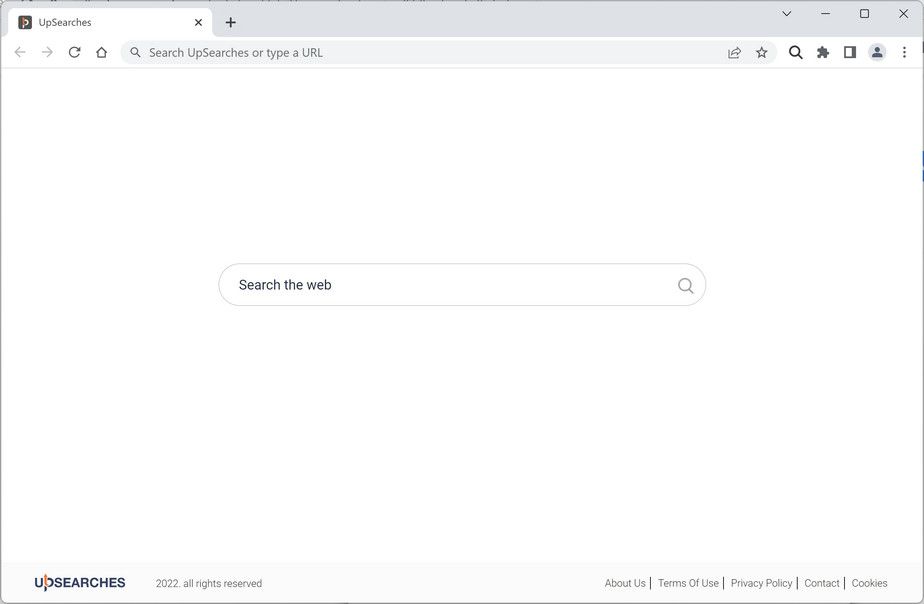The width and height of the screenshot is (924, 604).
Task: Click the '2022. all rights reserved' text
Action: [x=209, y=583]
